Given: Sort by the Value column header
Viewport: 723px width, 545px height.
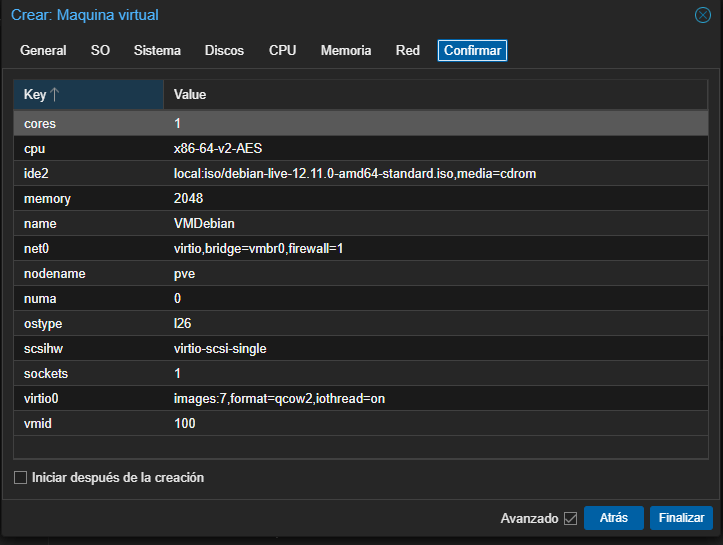Looking at the screenshot, I should click(x=190, y=95).
